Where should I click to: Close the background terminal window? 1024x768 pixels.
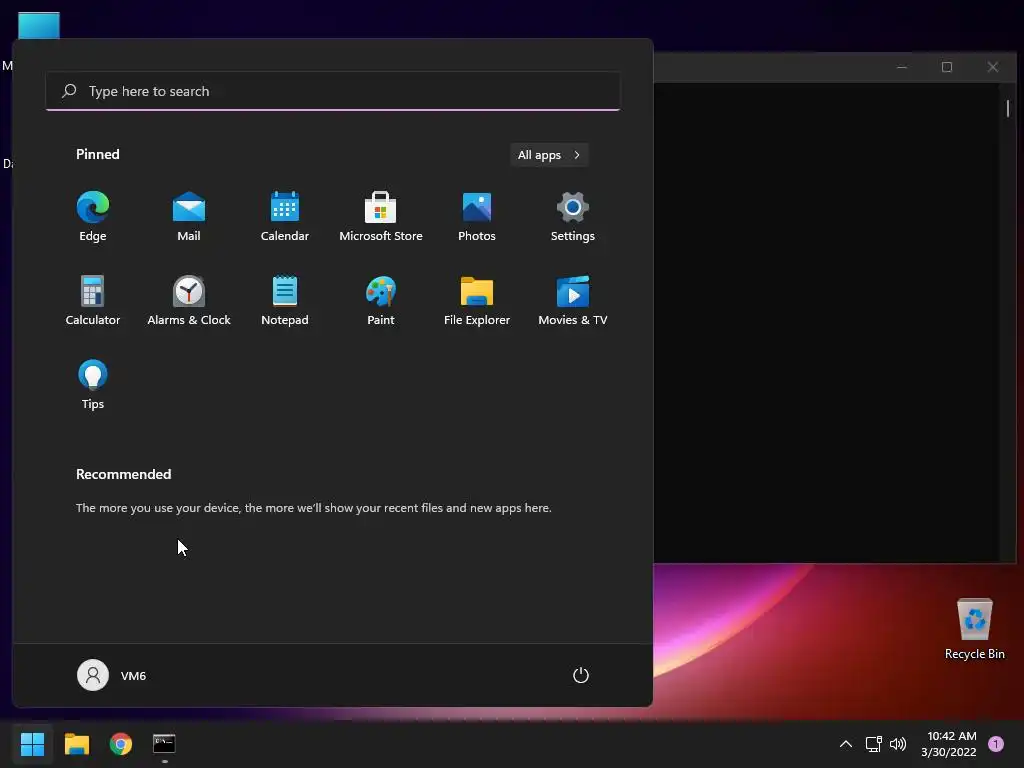coord(993,67)
